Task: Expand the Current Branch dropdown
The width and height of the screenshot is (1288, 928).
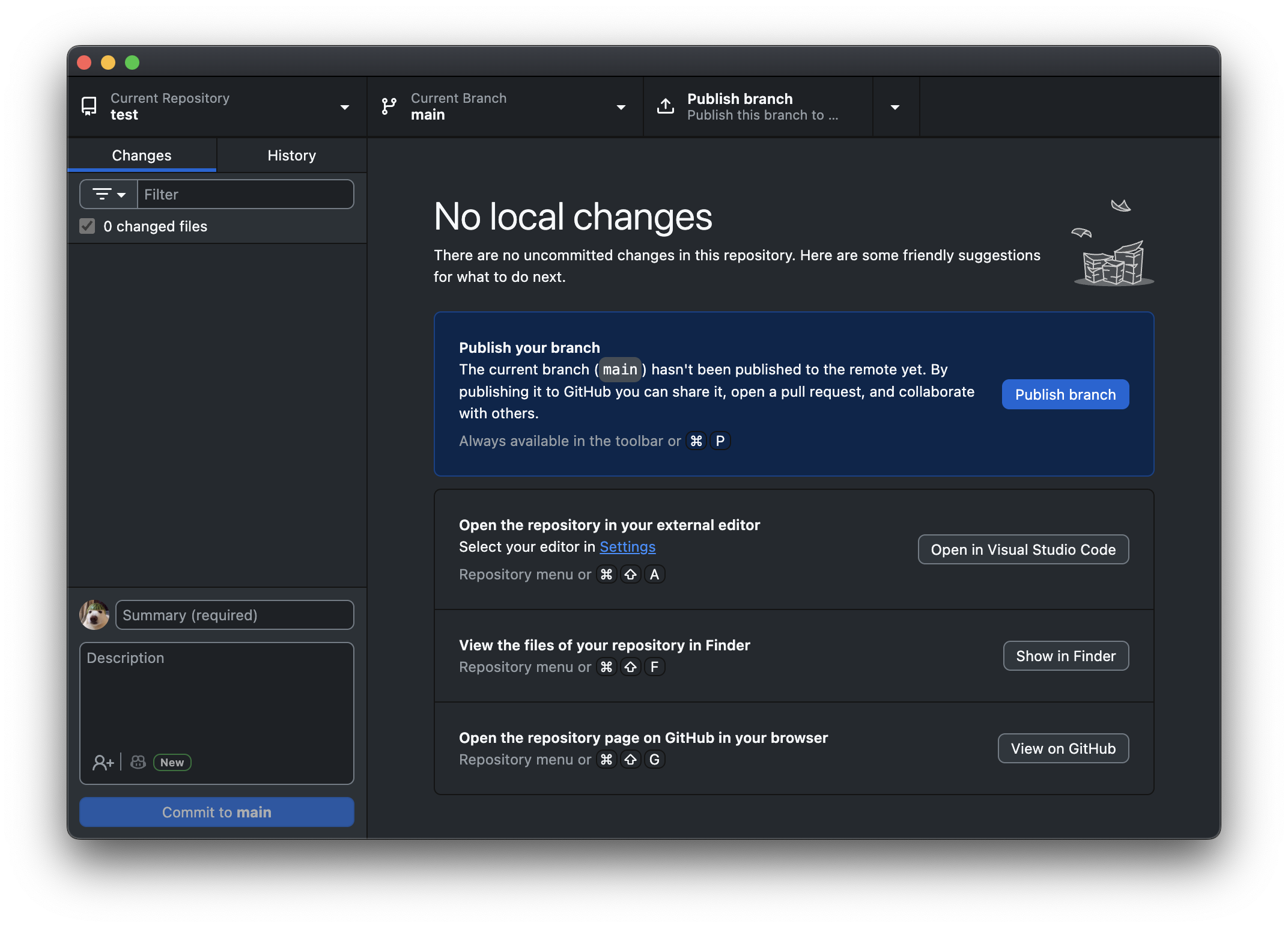Action: point(621,107)
